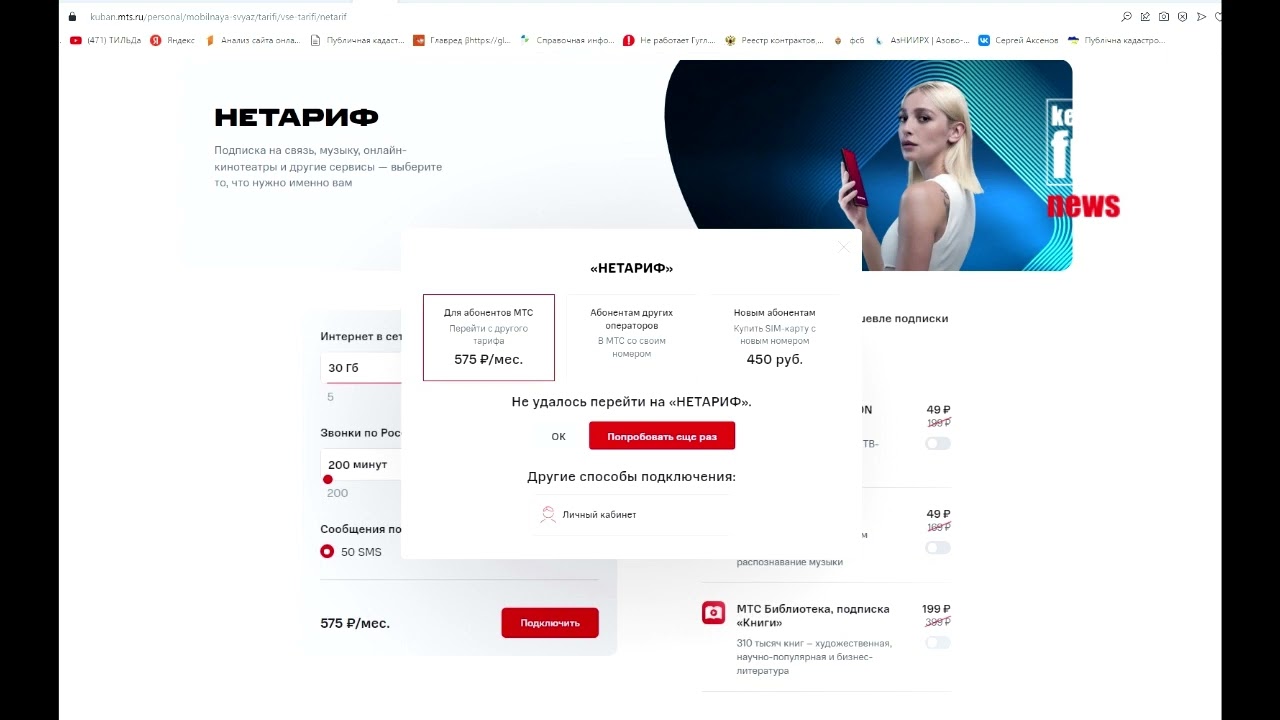Click the Попробовать еще раз button

click(662, 436)
